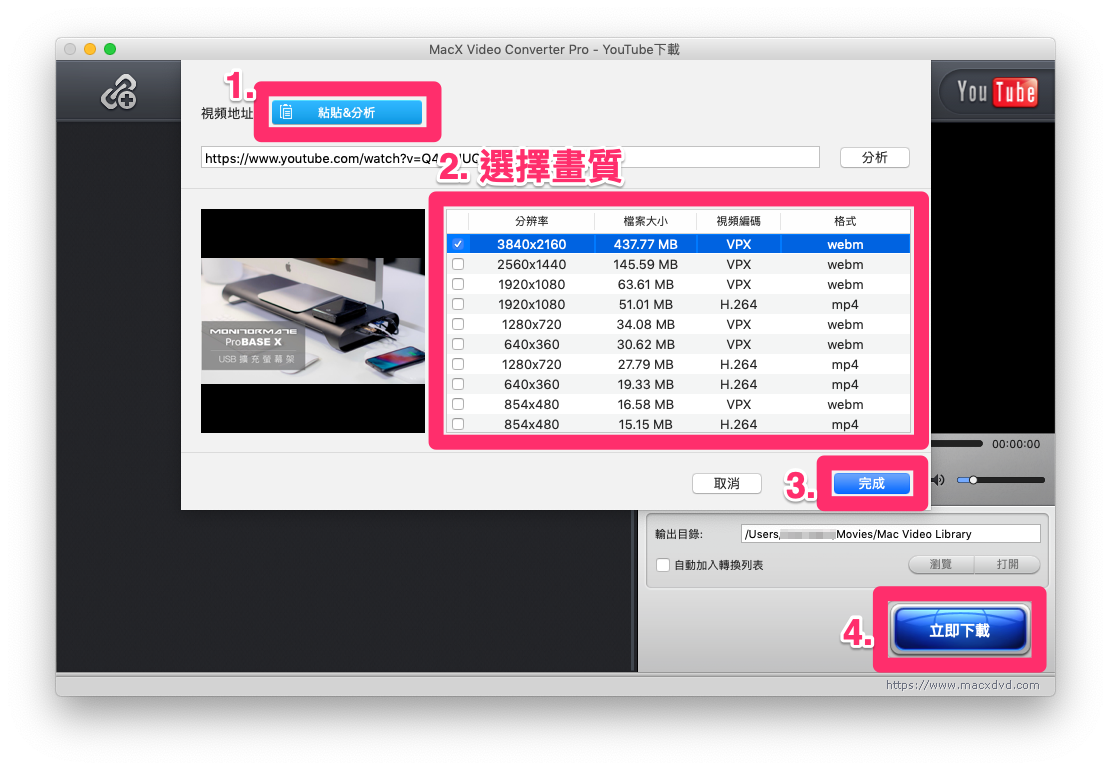Select the 27.79 MB size cell

click(645, 364)
